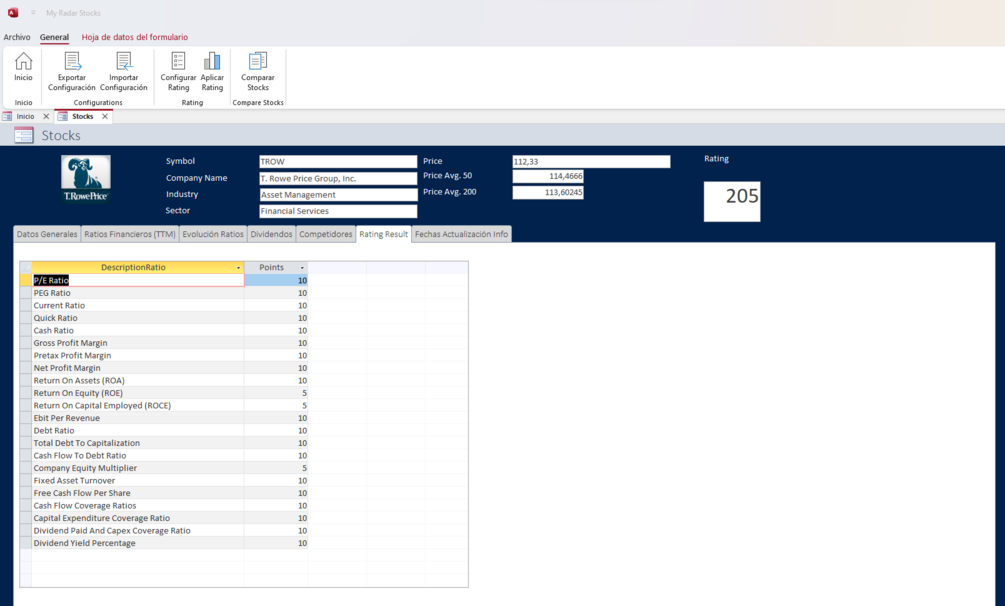Select the Return On Assets (ROA) cell
This screenshot has width=1005, height=606.
click(138, 380)
